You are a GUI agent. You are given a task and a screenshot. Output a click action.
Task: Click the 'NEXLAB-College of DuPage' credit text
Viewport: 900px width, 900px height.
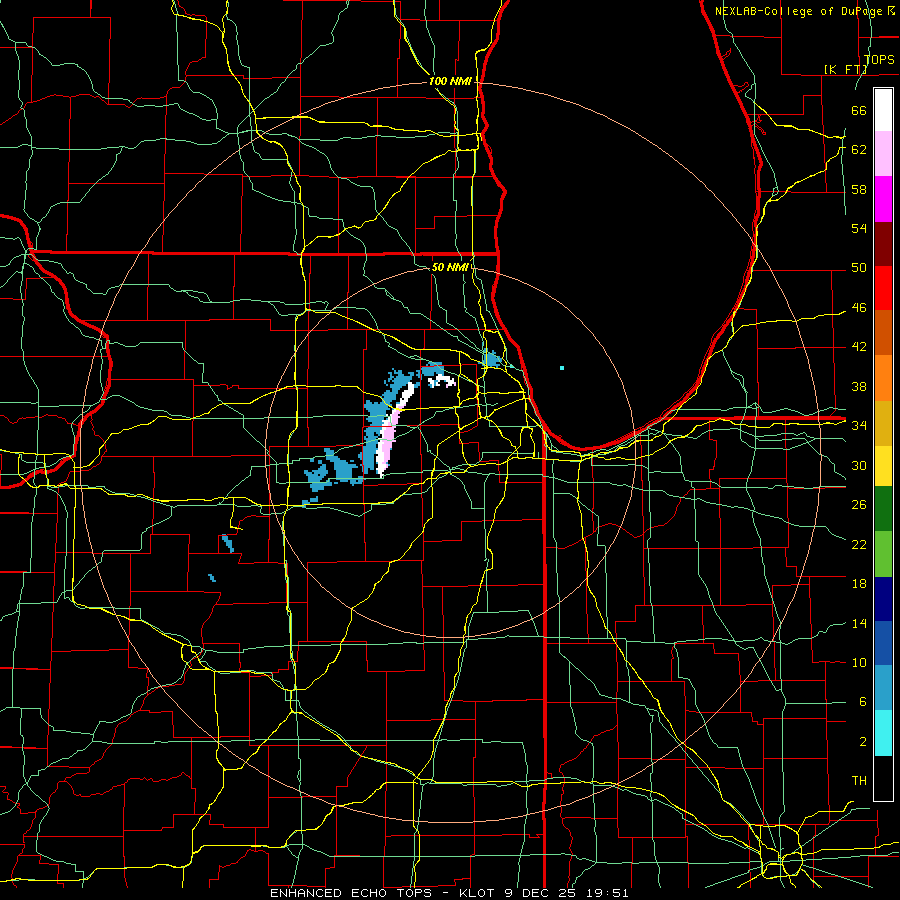800,11
